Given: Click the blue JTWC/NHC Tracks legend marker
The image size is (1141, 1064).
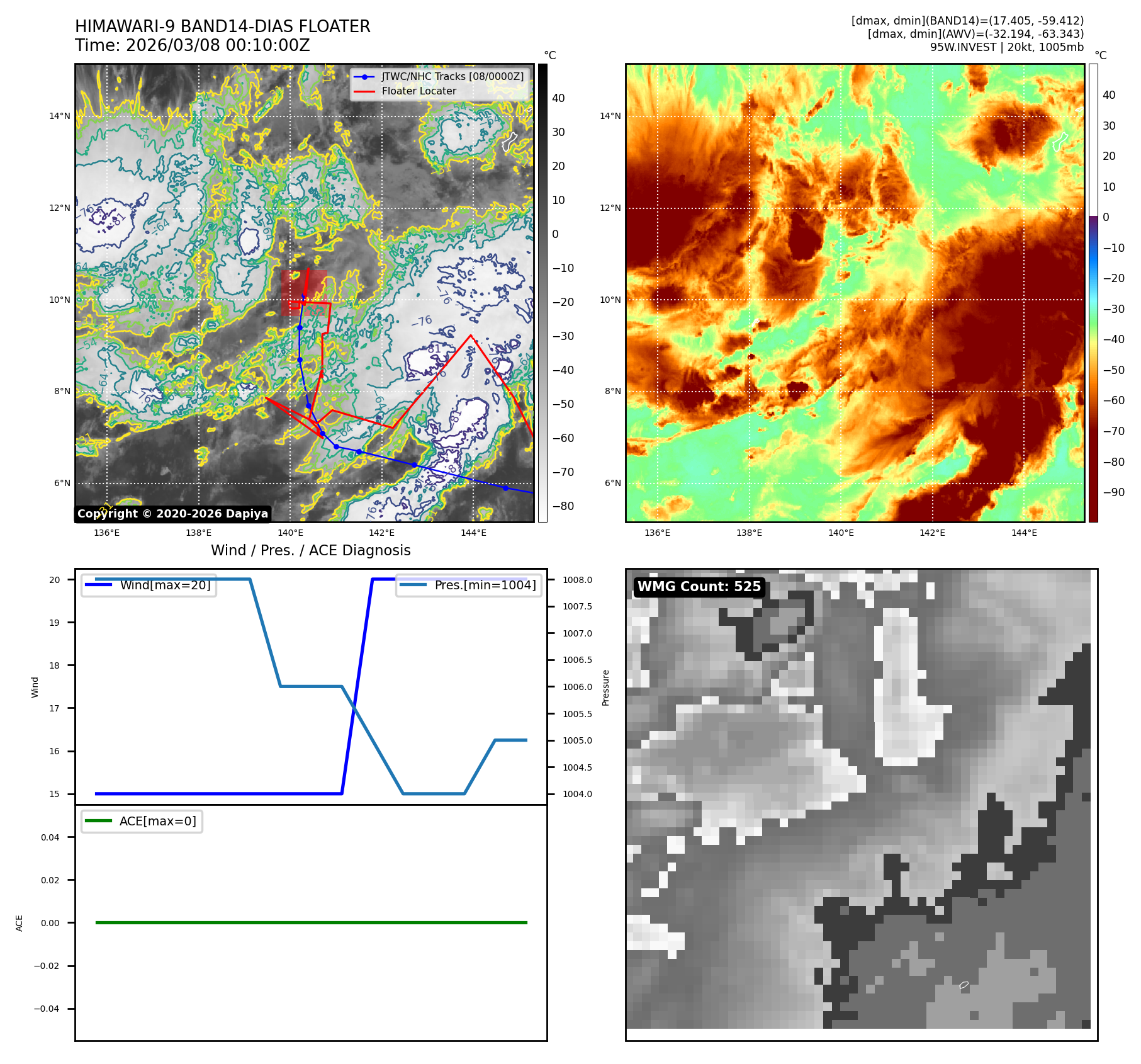Looking at the screenshot, I should [x=364, y=77].
